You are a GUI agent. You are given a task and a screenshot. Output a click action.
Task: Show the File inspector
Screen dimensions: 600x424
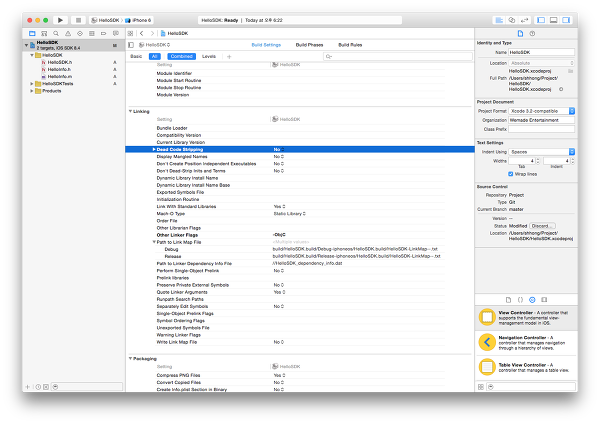pos(520,34)
